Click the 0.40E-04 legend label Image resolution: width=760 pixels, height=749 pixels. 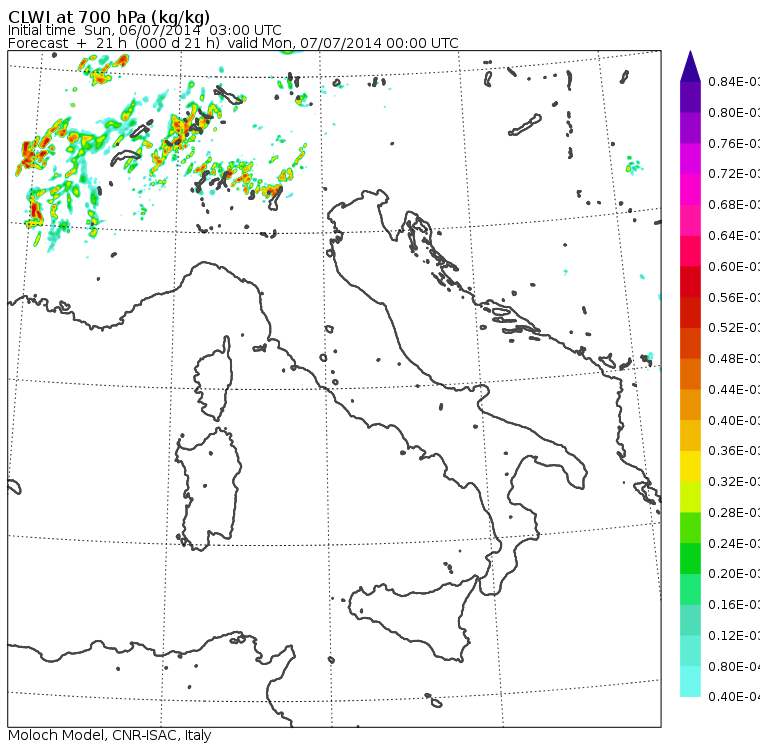[x=734, y=697]
